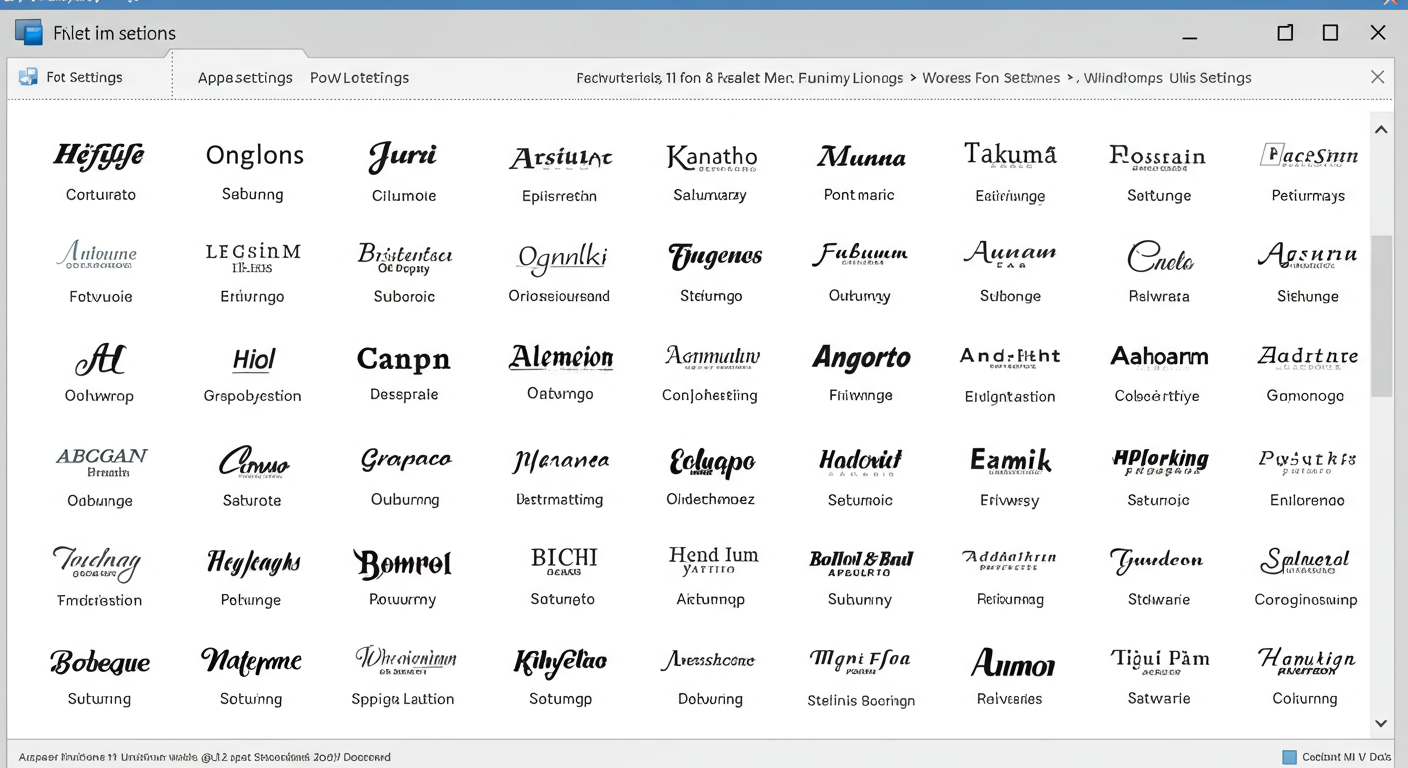Viewport: 1408px width, 768px height.
Task: Expand chevron before Woress Fon Settimes
Action: point(912,77)
